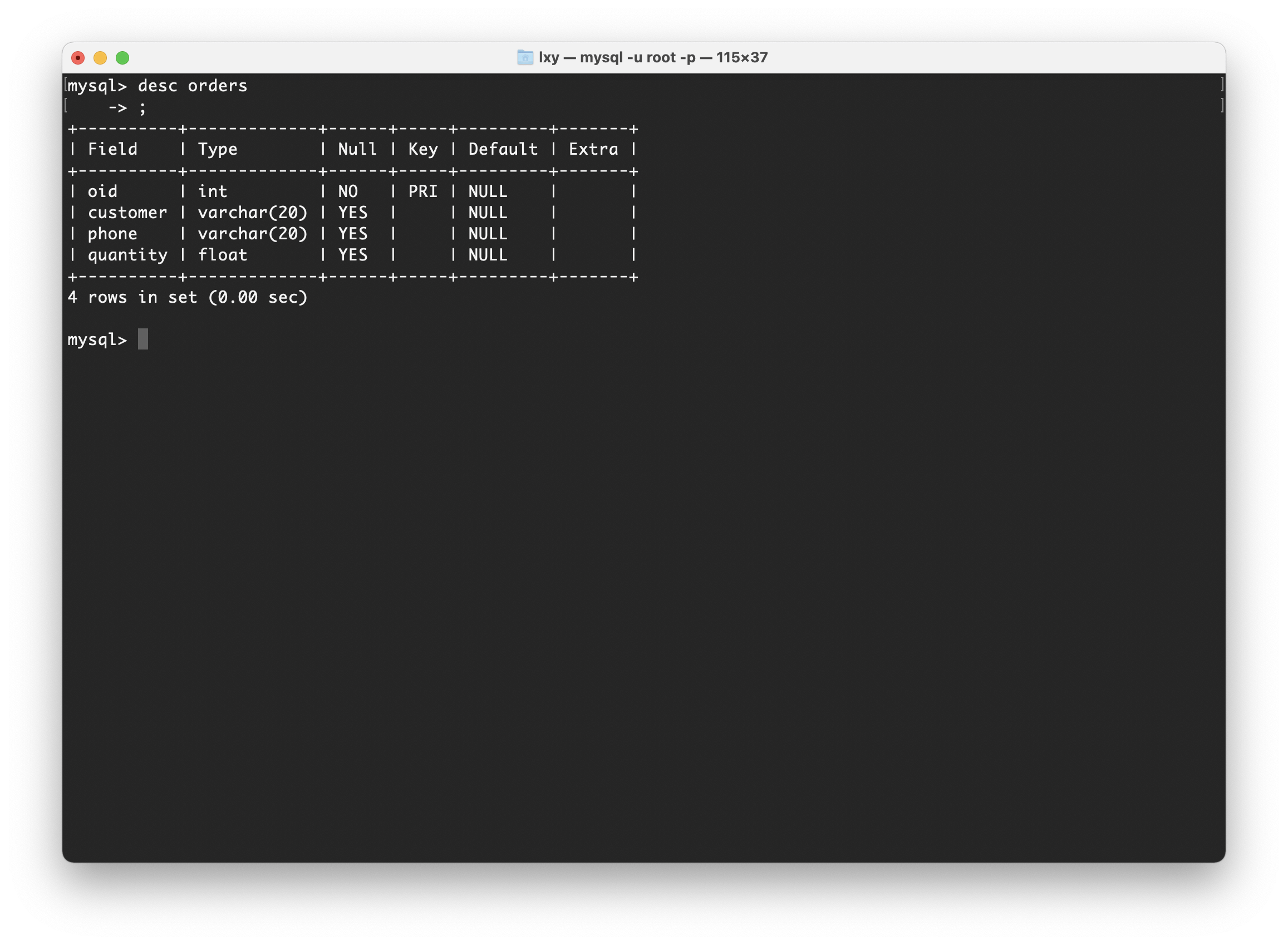Close the terminal window with red button
This screenshot has width=1288, height=945.
pos(78,58)
